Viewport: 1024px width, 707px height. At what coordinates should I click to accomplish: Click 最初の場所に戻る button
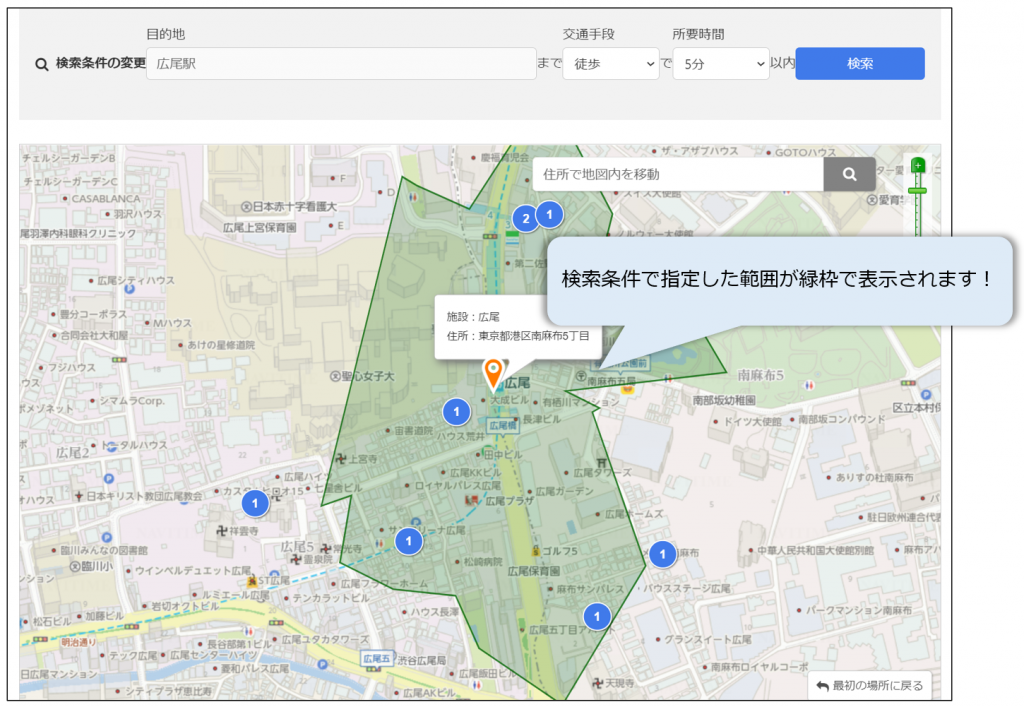(x=869, y=686)
